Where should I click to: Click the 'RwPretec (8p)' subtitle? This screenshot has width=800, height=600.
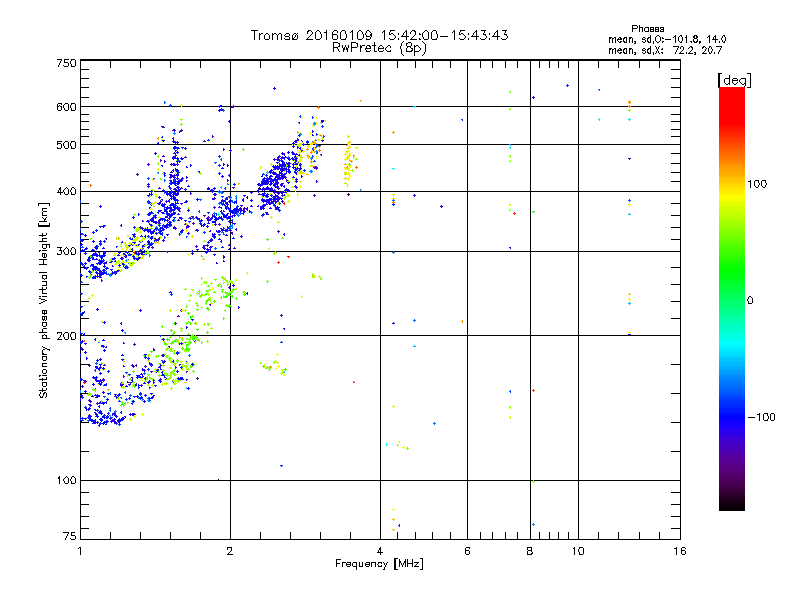click(379, 48)
